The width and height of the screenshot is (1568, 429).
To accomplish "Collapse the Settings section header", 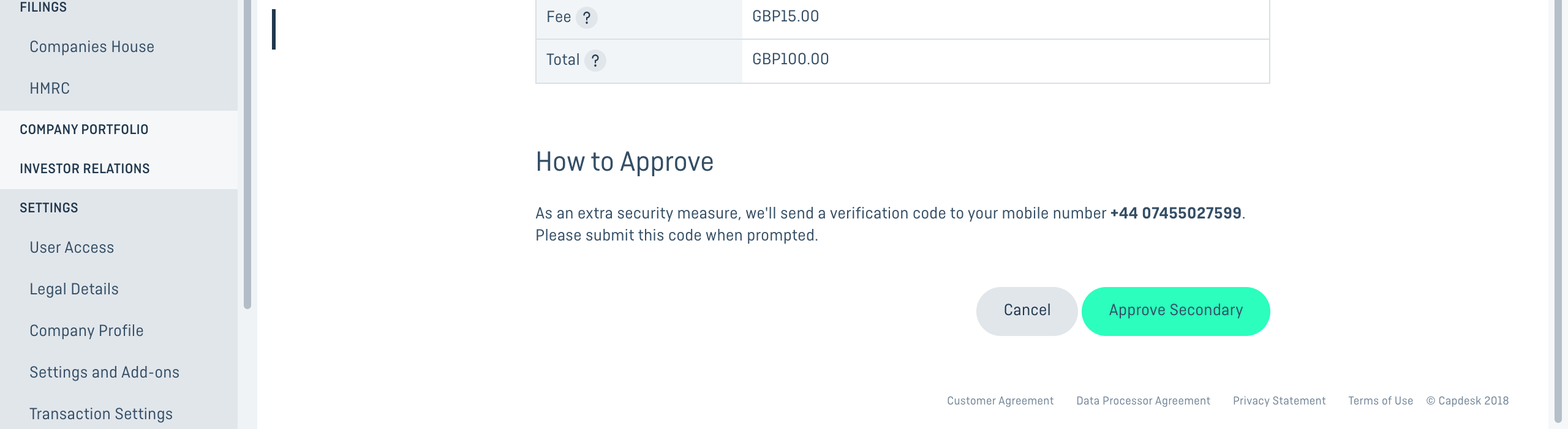I will (49, 208).
